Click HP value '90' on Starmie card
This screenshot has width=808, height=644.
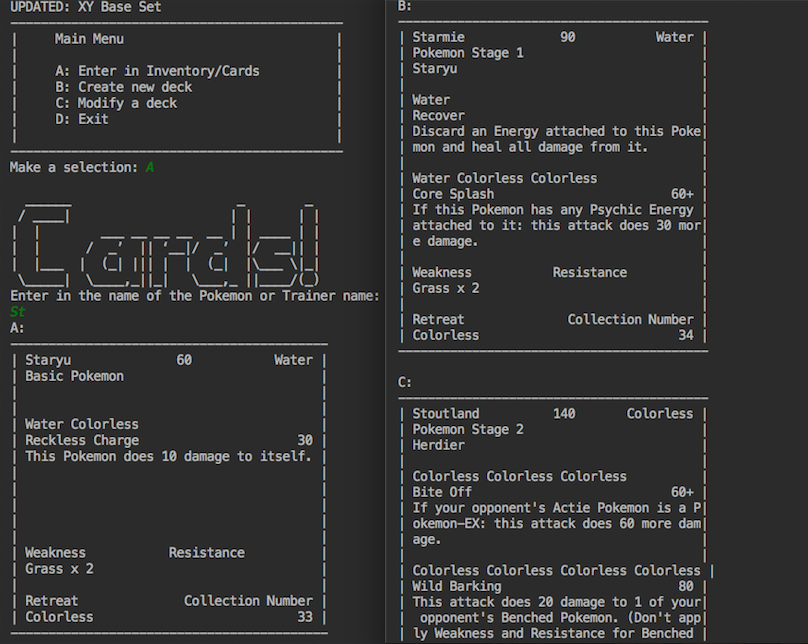point(567,37)
